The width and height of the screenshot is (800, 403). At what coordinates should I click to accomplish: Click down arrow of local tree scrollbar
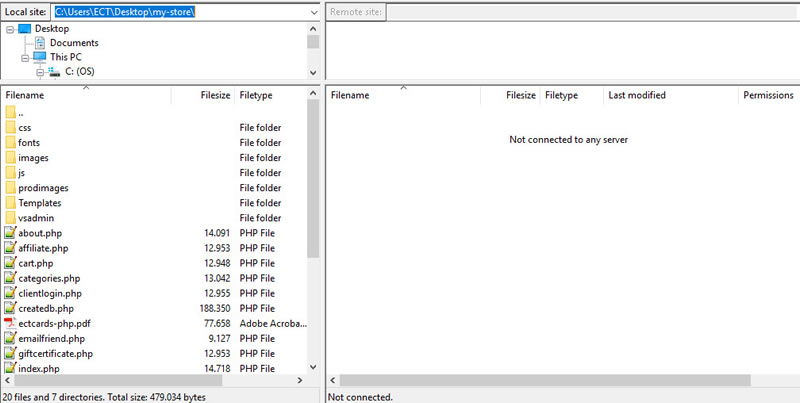(x=313, y=72)
